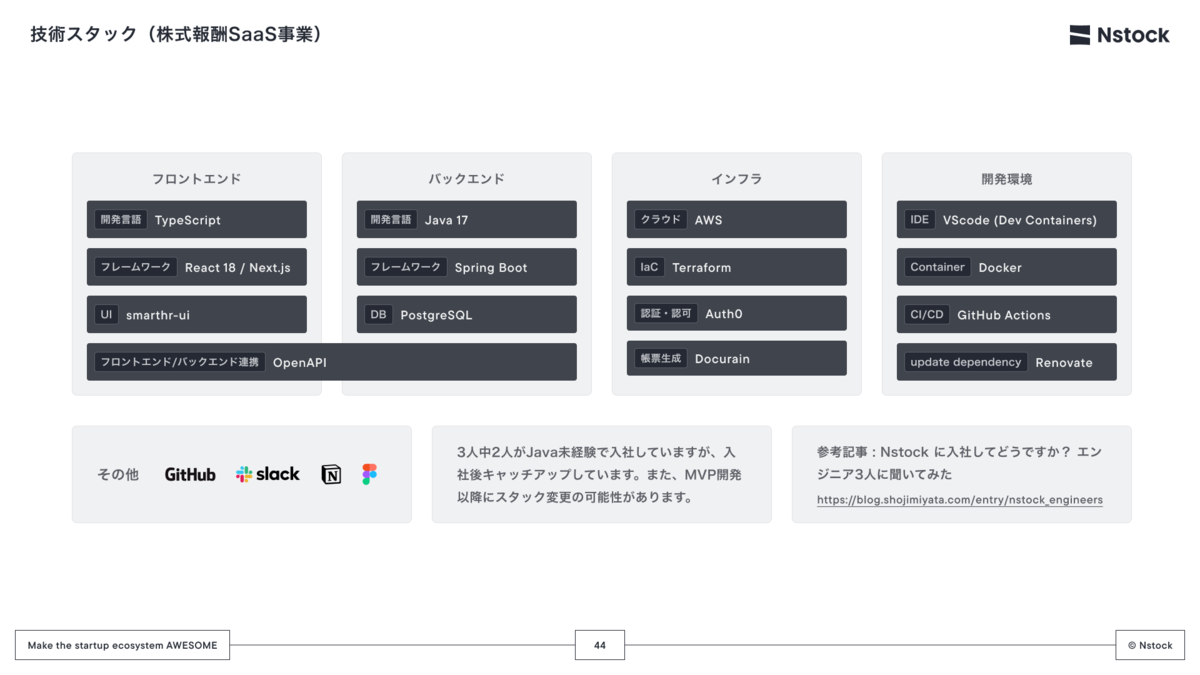The height and width of the screenshot is (675, 1200).
Task: Select the VScode (Dev Containers) row
Action: click(x=1007, y=219)
